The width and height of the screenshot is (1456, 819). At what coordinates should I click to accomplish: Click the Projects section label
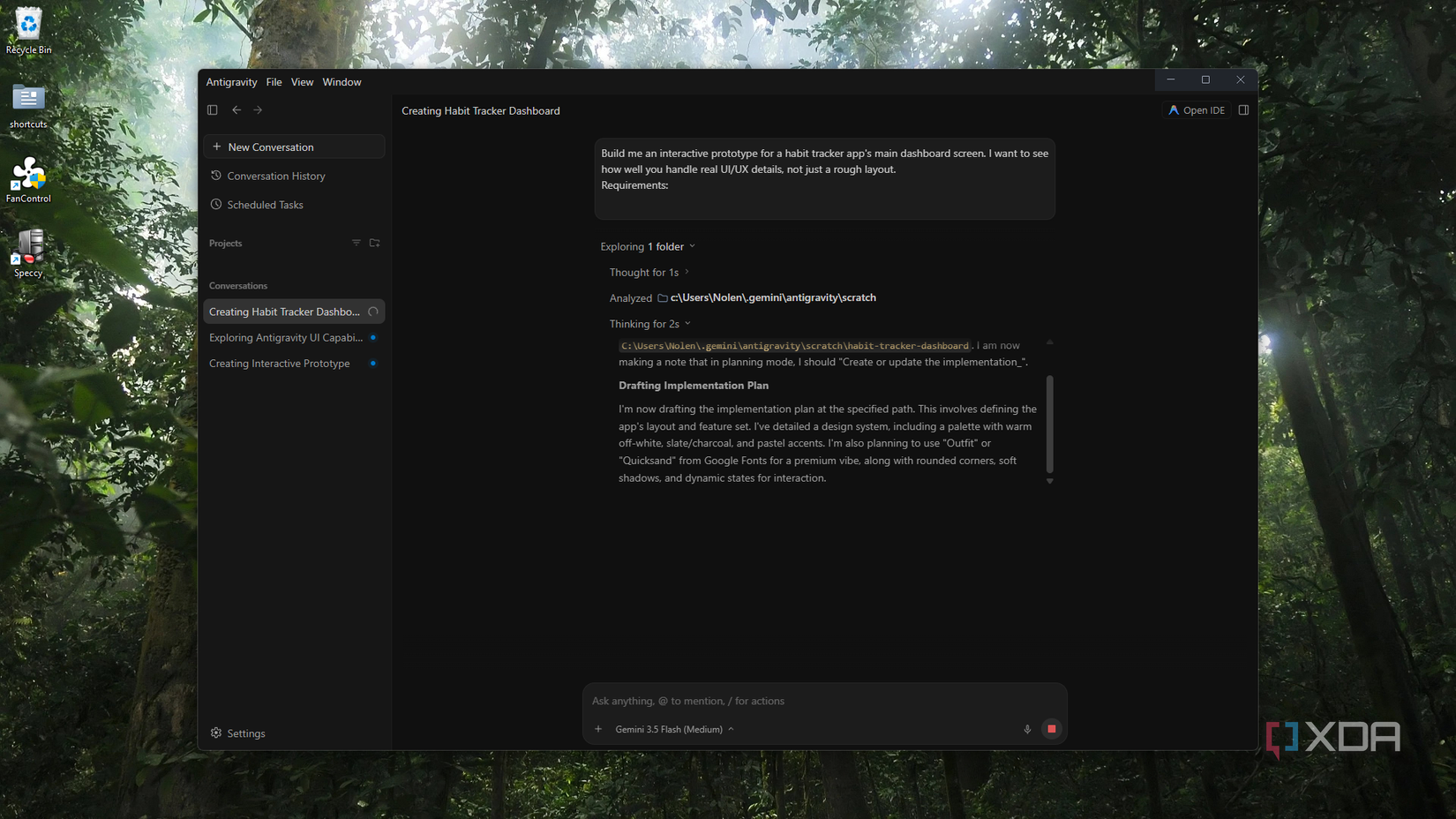[x=225, y=243]
